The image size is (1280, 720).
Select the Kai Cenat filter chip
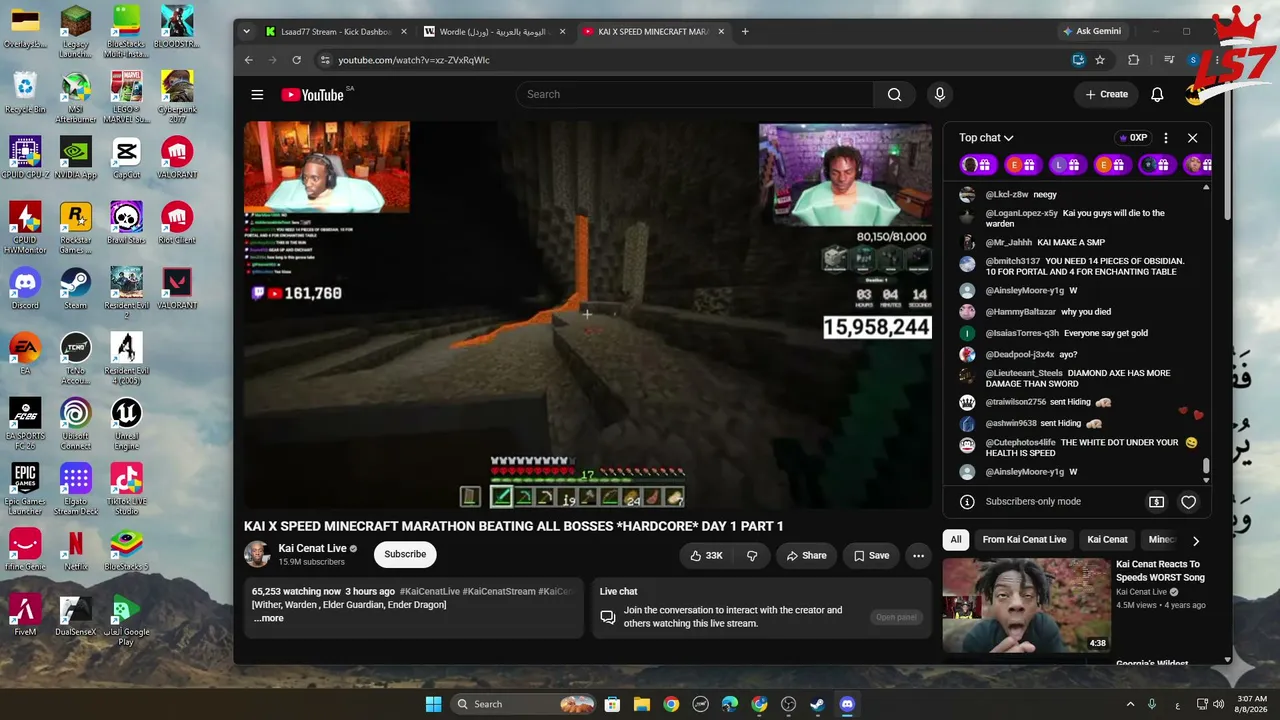pos(1107,540)
